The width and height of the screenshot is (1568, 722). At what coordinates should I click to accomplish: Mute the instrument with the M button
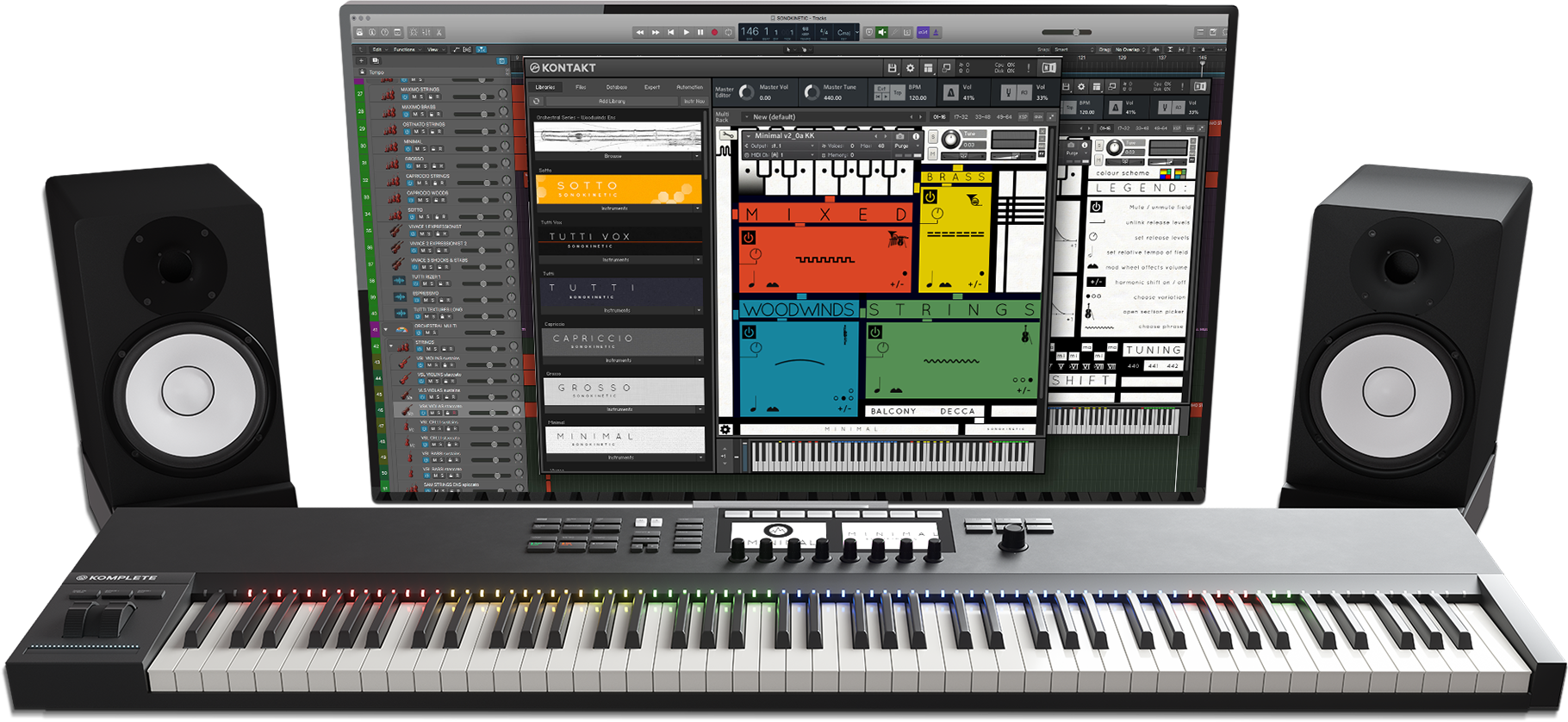click(933, 153)
